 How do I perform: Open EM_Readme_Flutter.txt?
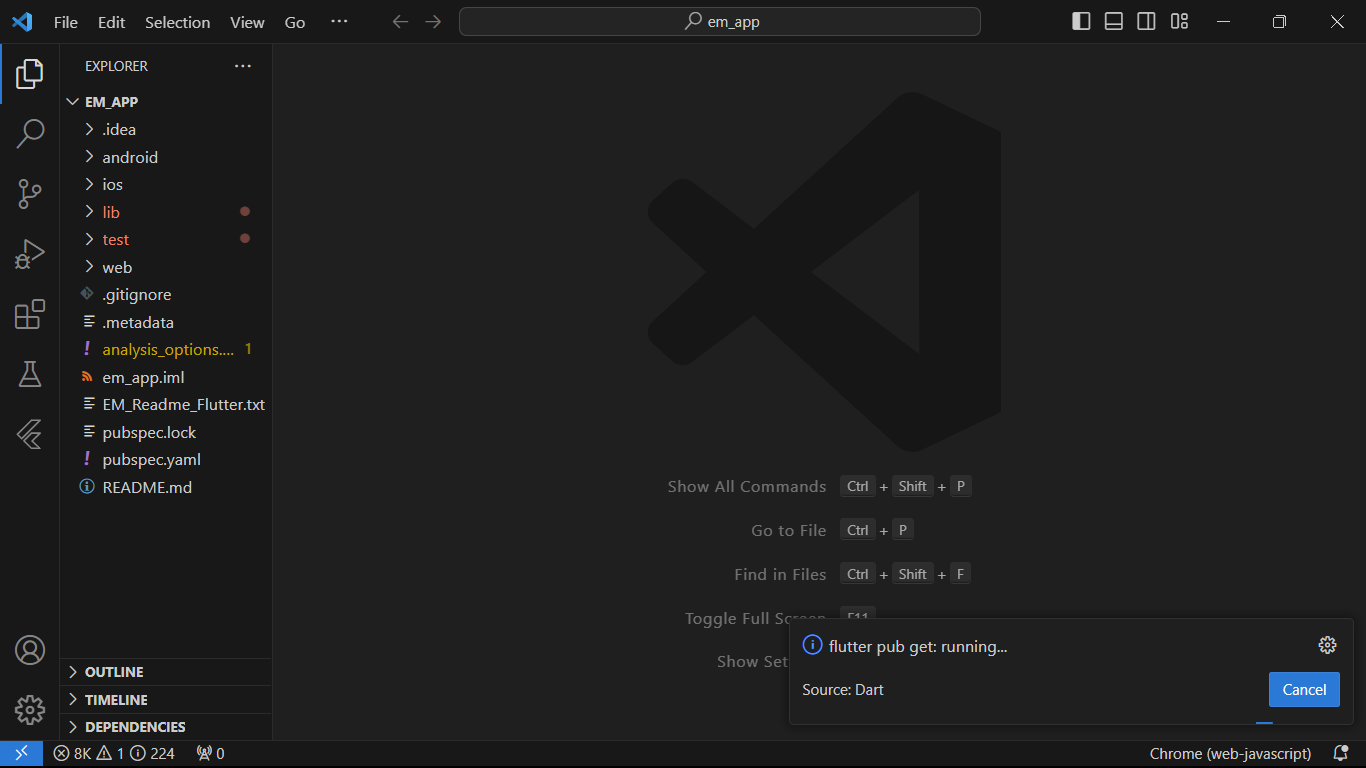pos(166,405)
